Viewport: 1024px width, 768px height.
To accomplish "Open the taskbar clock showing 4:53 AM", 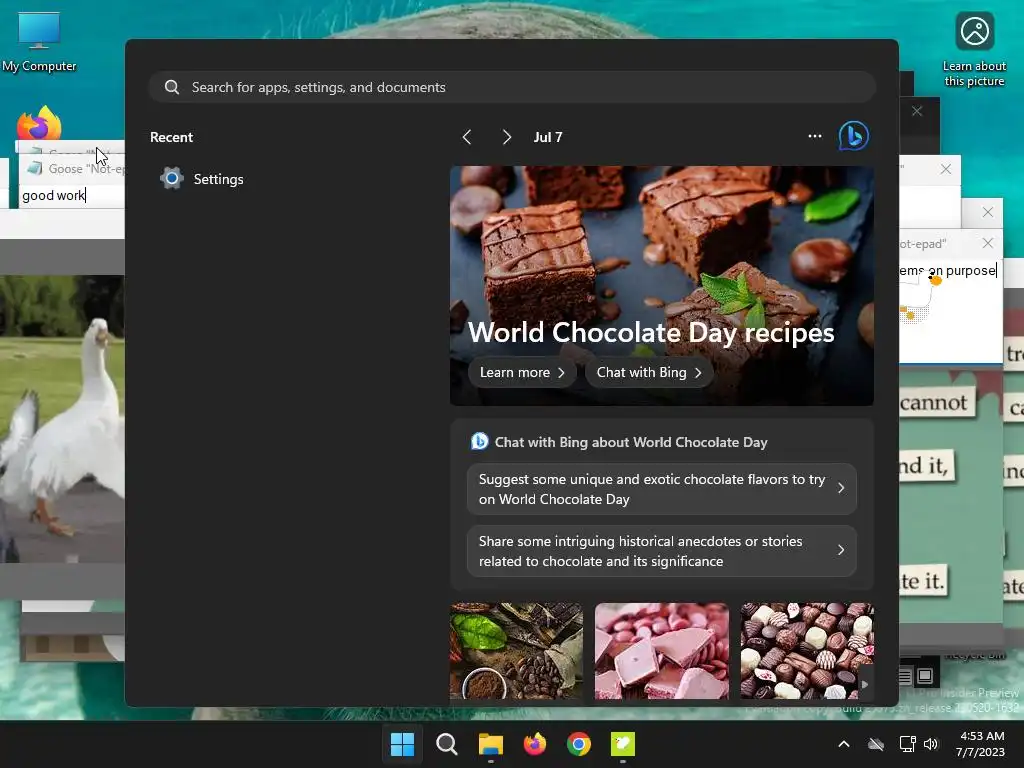I will click(x=980, y=744).
